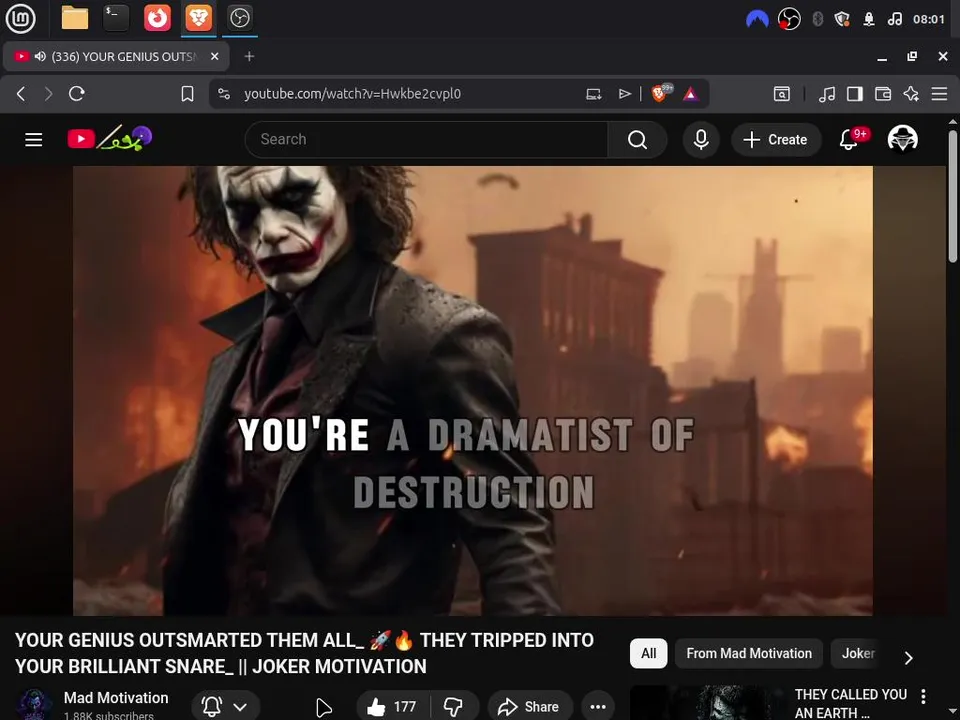Open the Files folder launcher in the panel

tap(75, 18)
